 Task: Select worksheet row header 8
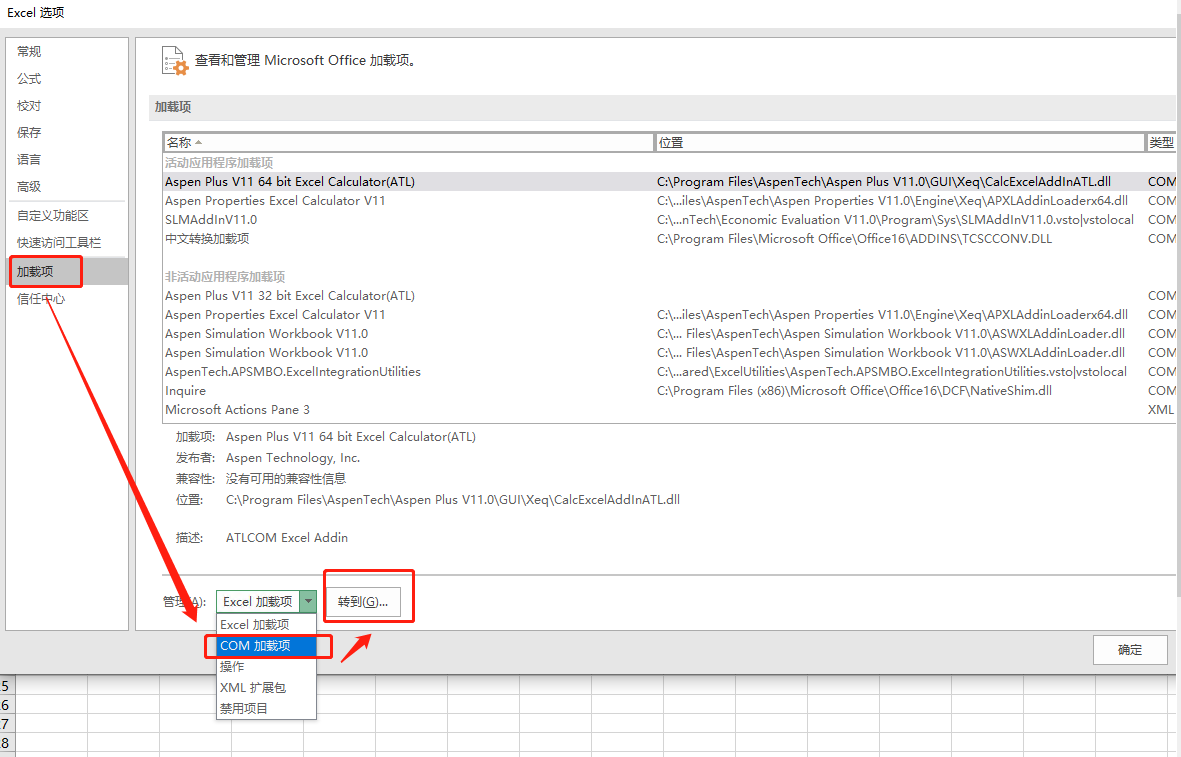coord(7,743)
